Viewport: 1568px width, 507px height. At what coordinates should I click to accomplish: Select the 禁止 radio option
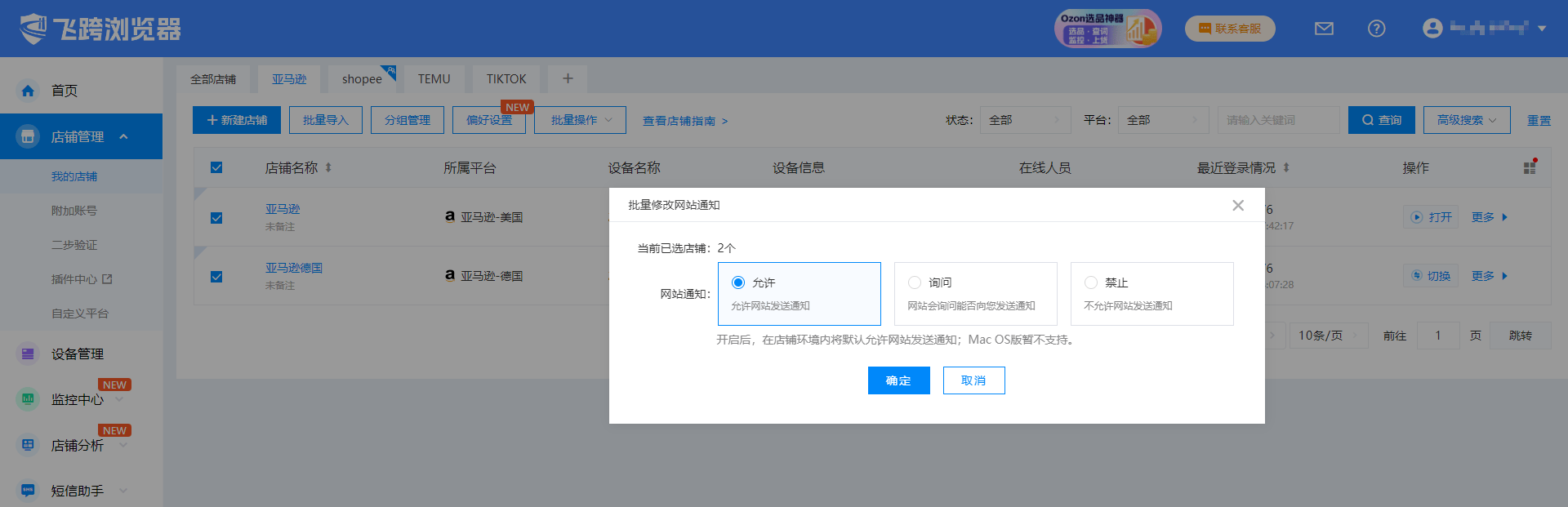pos(1091,282)
